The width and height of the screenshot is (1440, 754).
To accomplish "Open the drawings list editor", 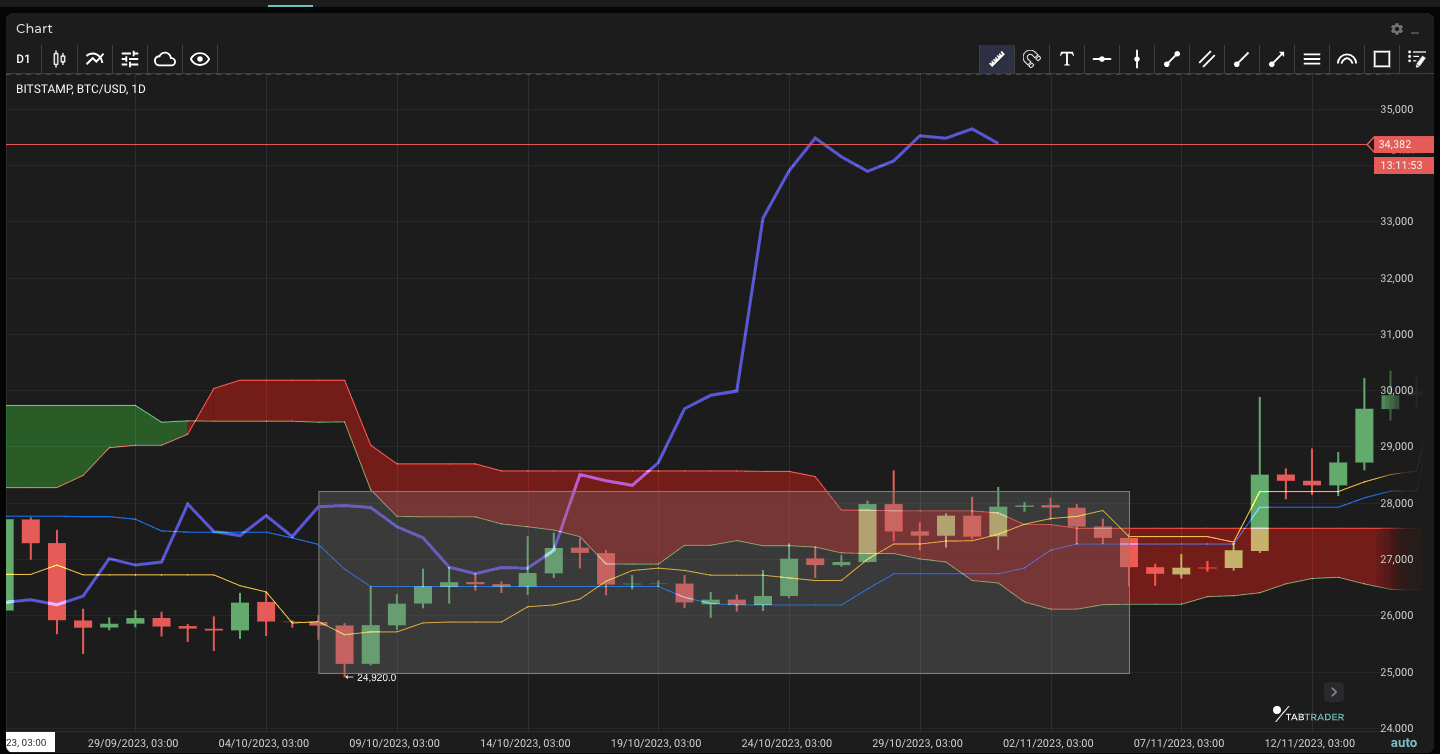I will [x=1416, y=59].
